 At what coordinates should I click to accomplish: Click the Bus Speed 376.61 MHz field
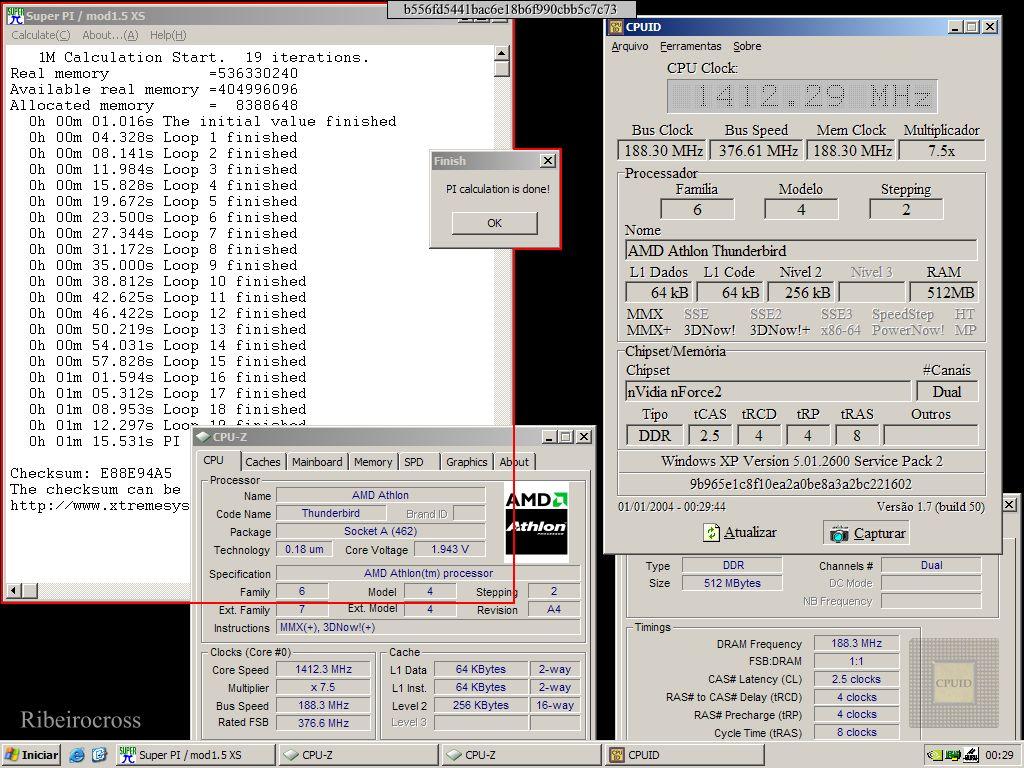click(x=757, y=151)
